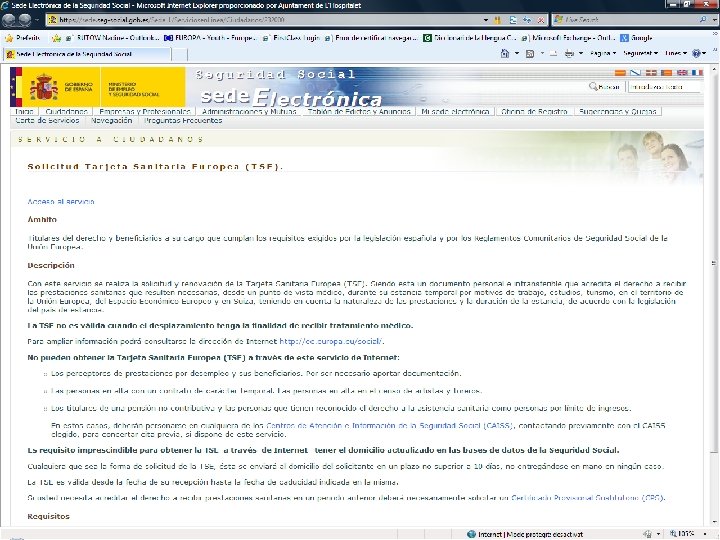Follow the http://ec.europa.eu/social/ link
Viewport: 720px width, 540px height.
[x=331, y=341]
